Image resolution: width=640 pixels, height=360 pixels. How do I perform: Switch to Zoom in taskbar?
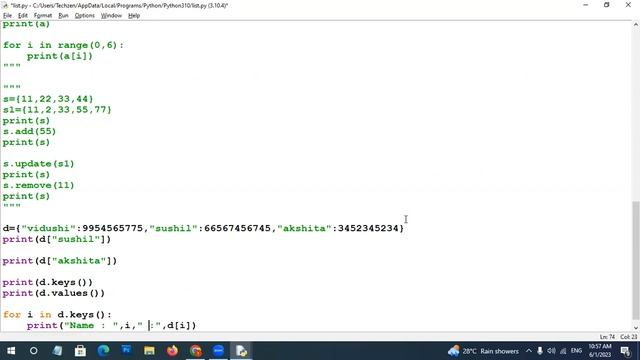click(x=218, y=351)
